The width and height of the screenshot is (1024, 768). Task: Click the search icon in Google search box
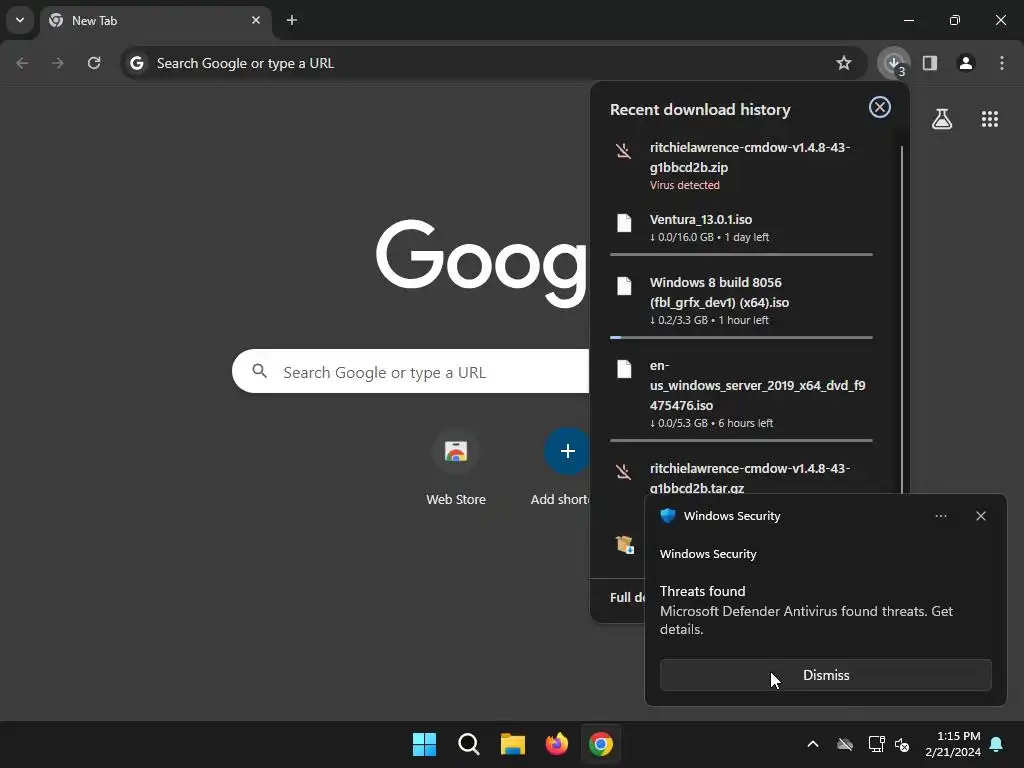coord(259,371)
